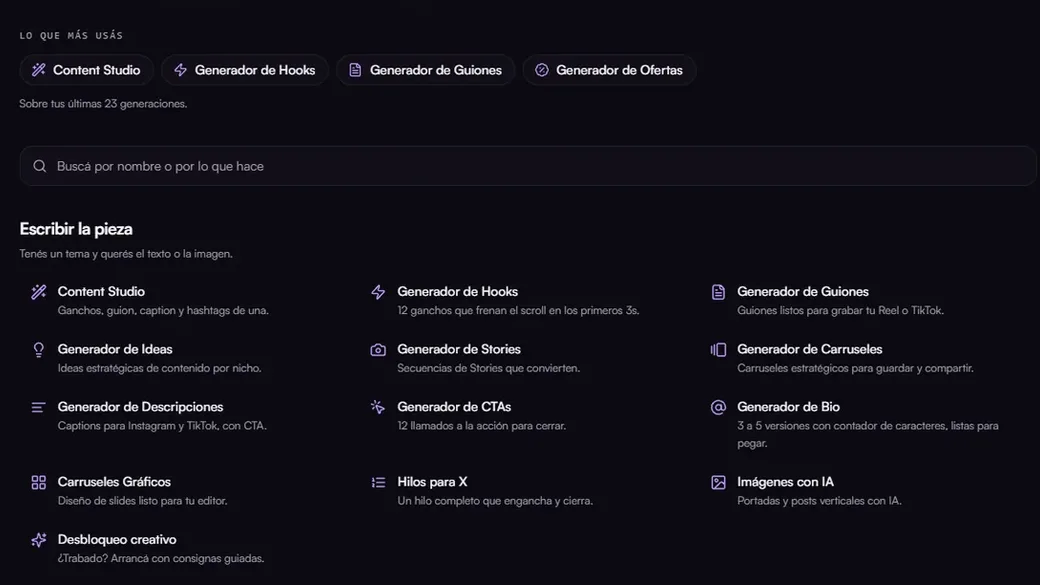Click the carousel icon beside Generador de Carruseles
Viewport: 1040px width, 585px height.
tap(718, 350)
